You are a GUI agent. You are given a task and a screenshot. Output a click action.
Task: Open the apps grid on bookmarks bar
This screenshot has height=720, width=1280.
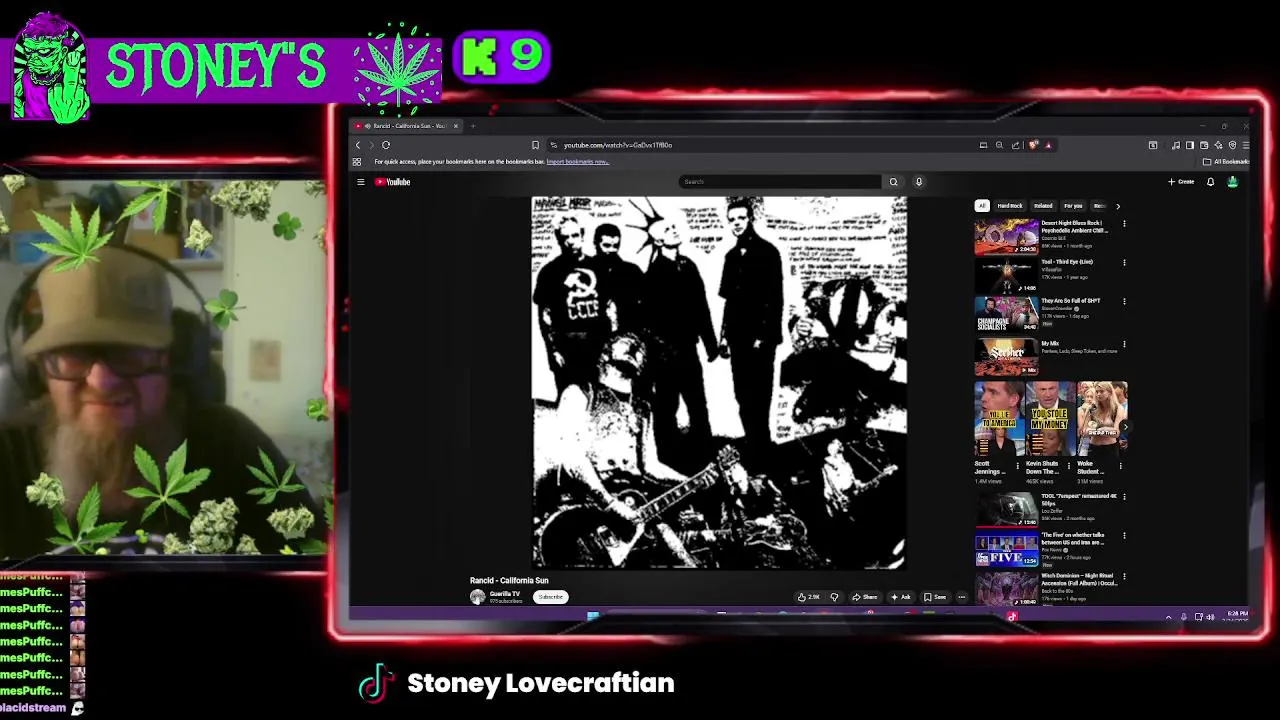point(357,162)
